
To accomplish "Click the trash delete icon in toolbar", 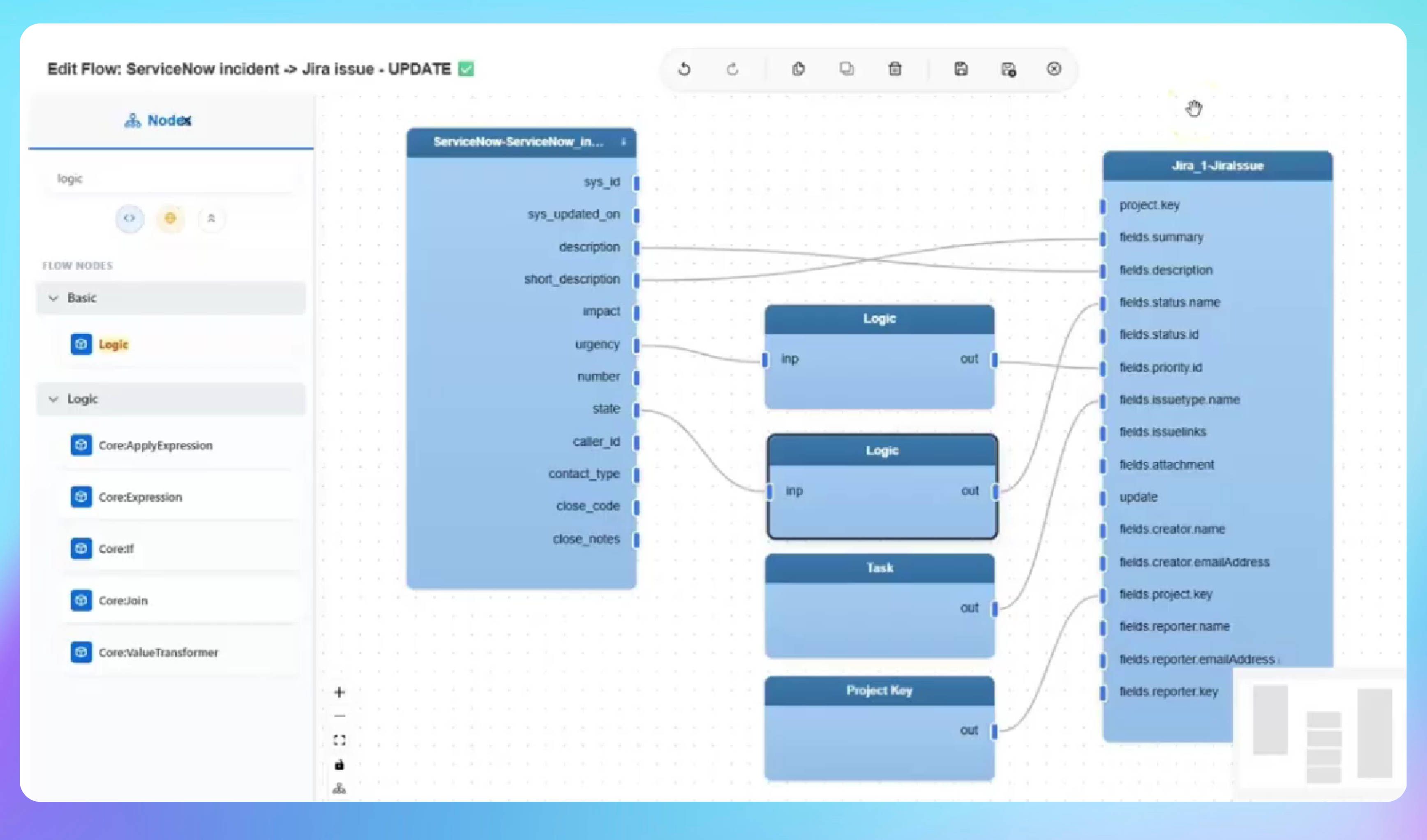I will point(895,69).
